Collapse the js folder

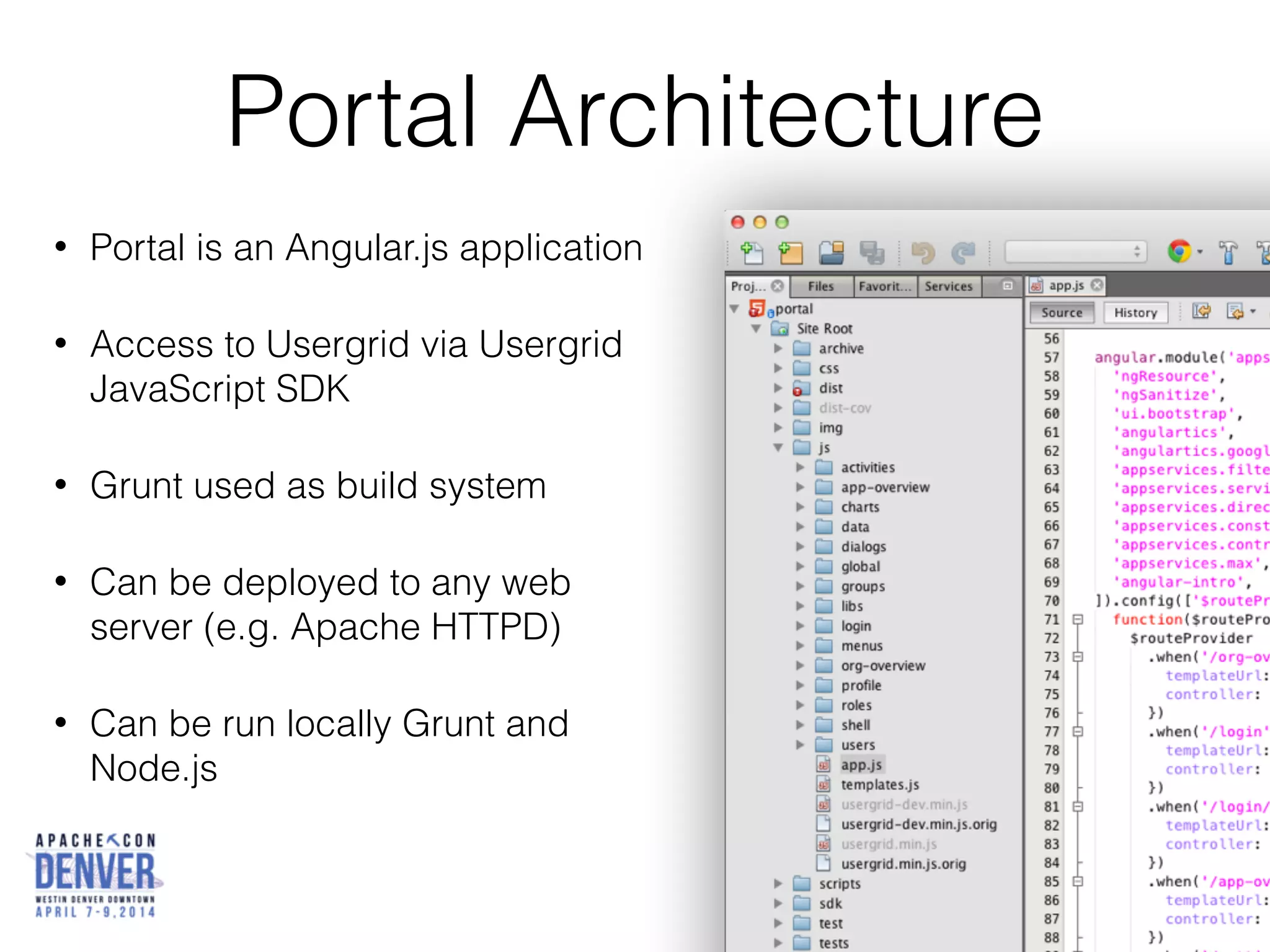pos(778,447)
